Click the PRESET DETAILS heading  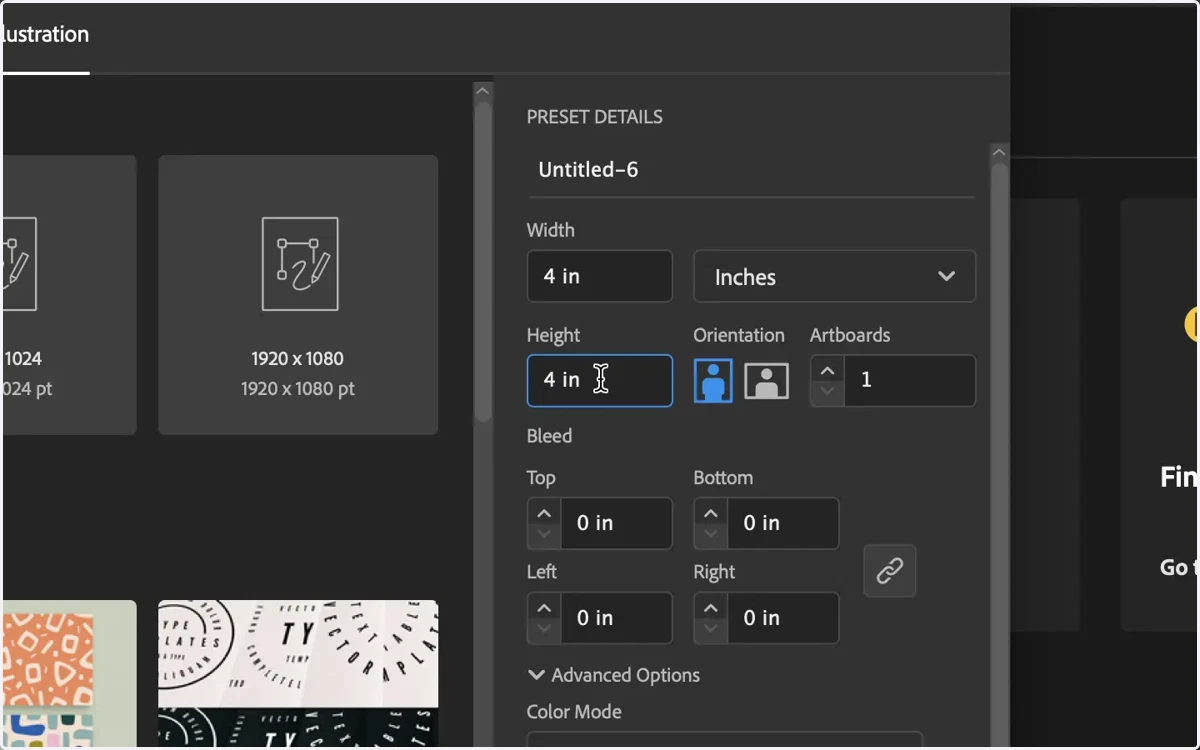tap(595, 117)
